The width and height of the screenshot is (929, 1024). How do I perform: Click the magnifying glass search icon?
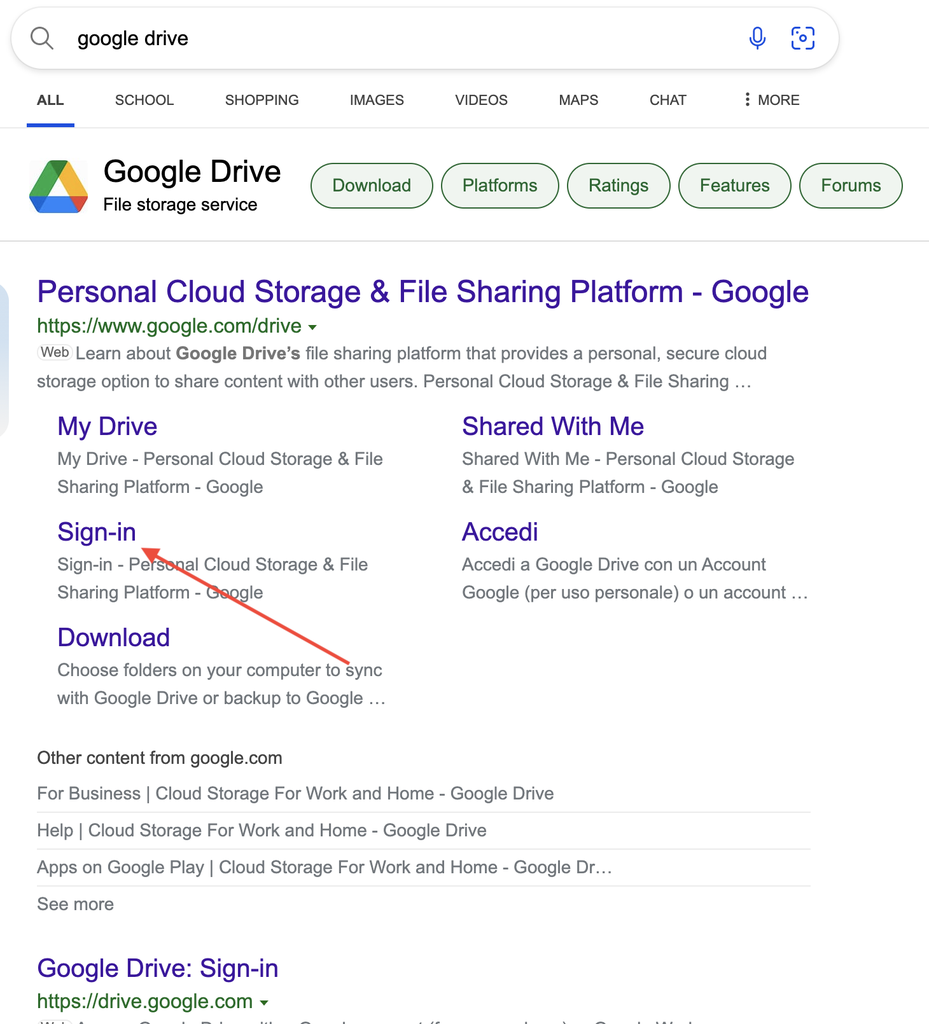pyautogui.click(x=42, y=39)
